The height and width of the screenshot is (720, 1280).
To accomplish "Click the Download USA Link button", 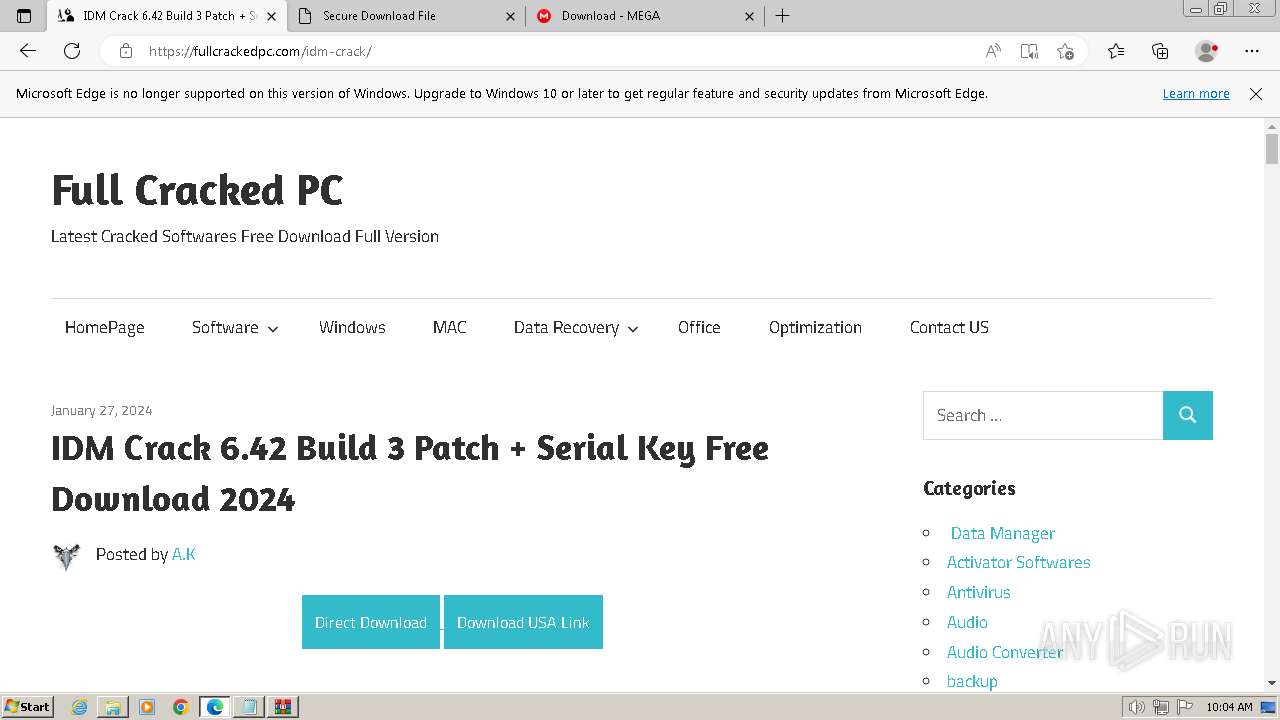I will (523, 622).
